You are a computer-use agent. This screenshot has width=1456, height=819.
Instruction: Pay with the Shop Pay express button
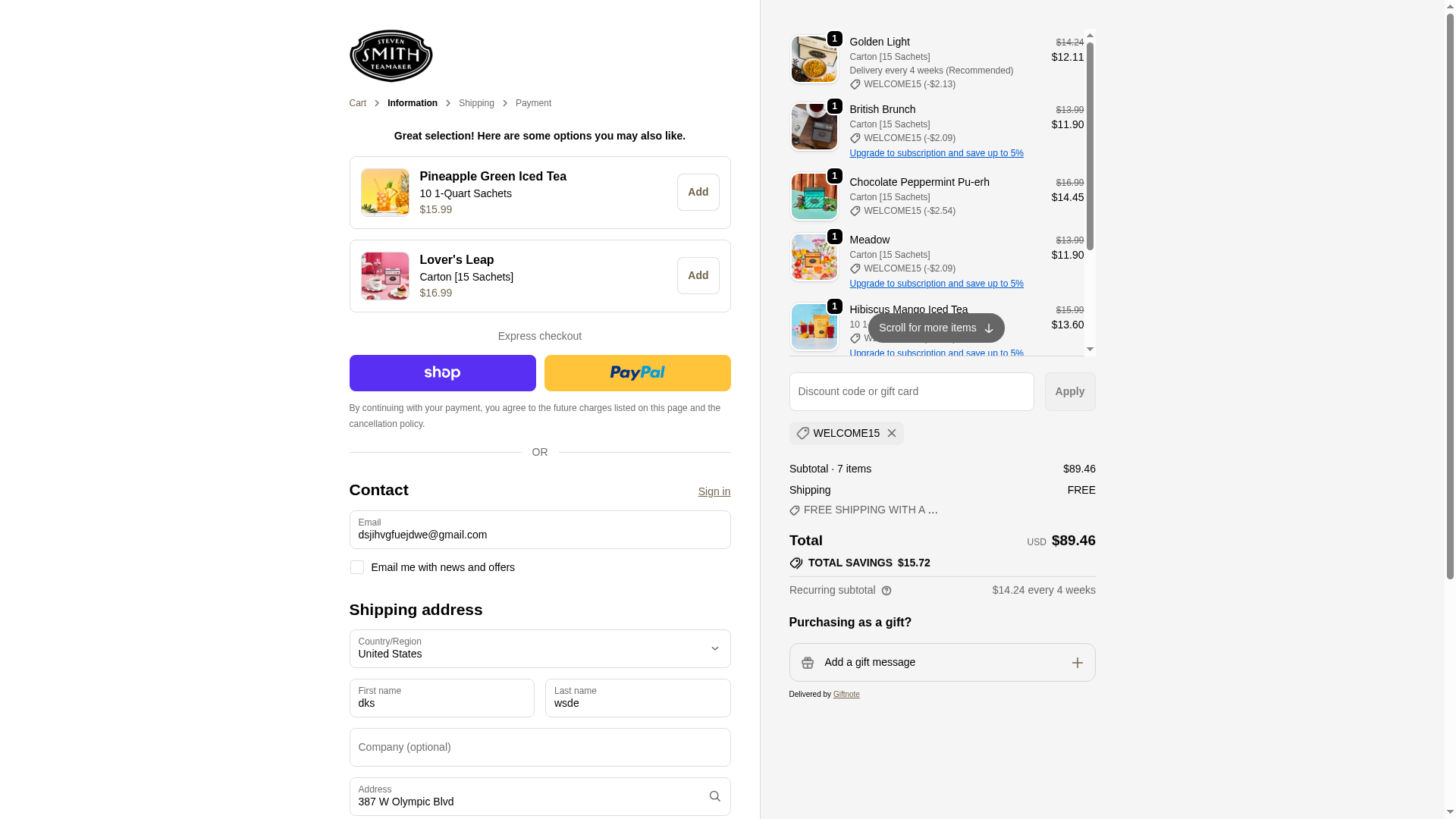tap(442, 373)
